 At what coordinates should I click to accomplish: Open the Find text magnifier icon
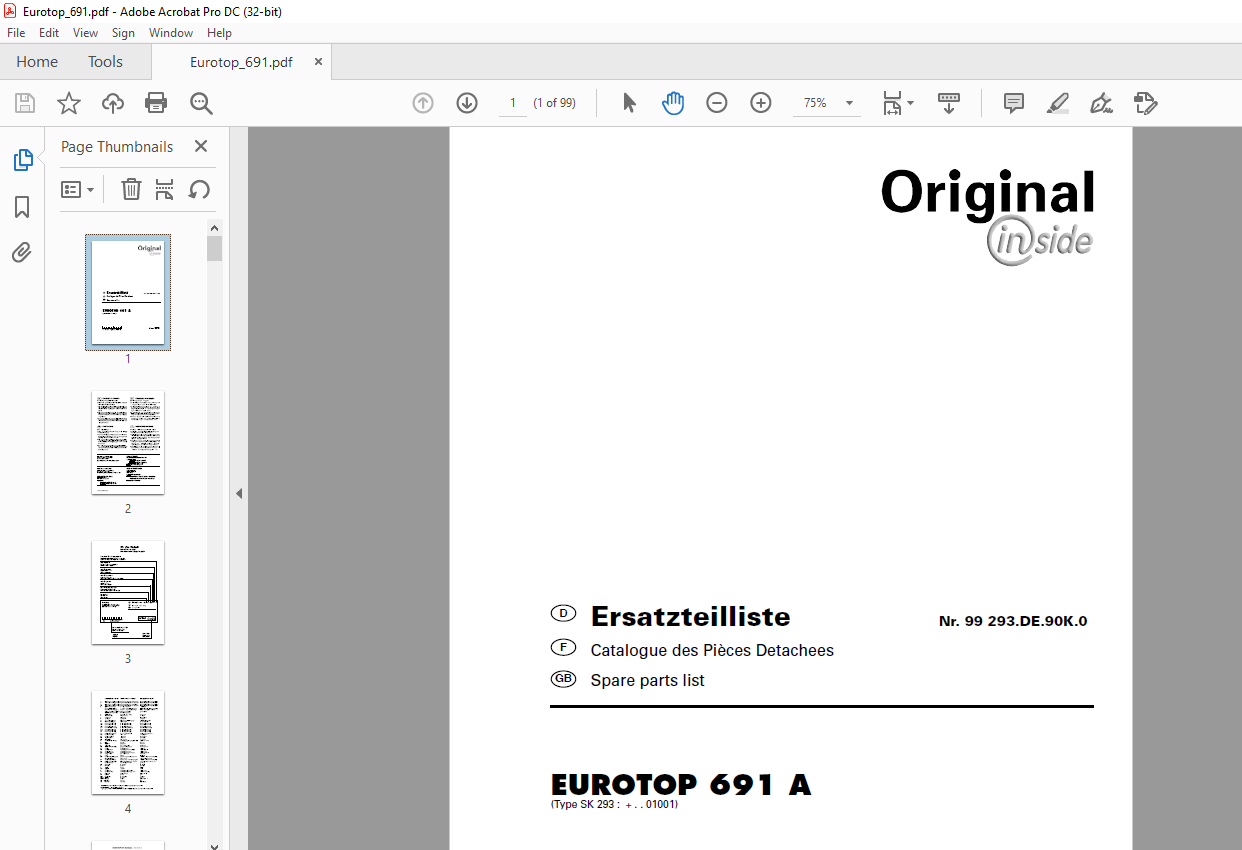coord(201,103)
